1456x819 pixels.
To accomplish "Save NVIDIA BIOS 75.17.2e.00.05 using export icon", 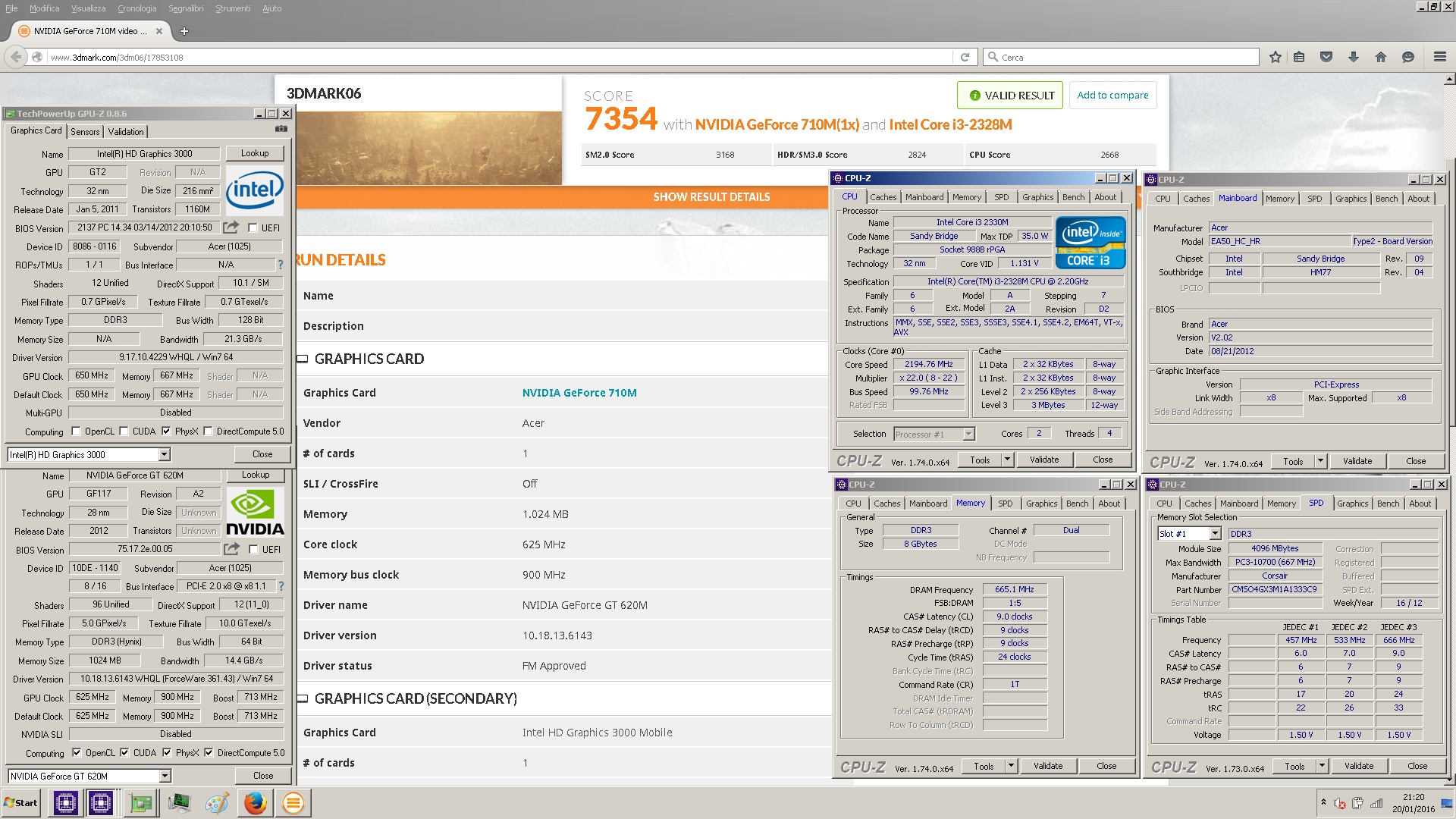I will click(232, 548).
